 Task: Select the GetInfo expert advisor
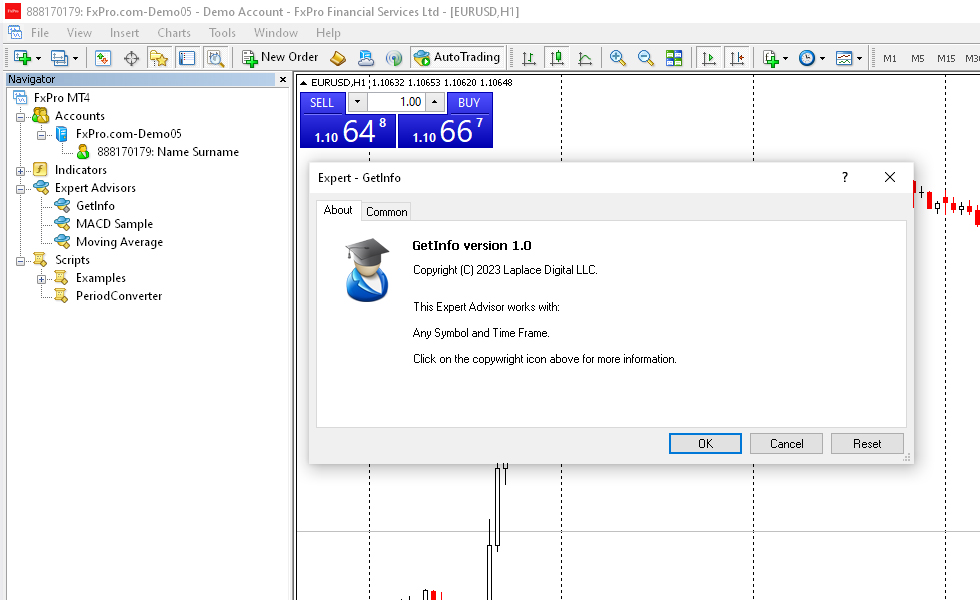click(95, 206)
